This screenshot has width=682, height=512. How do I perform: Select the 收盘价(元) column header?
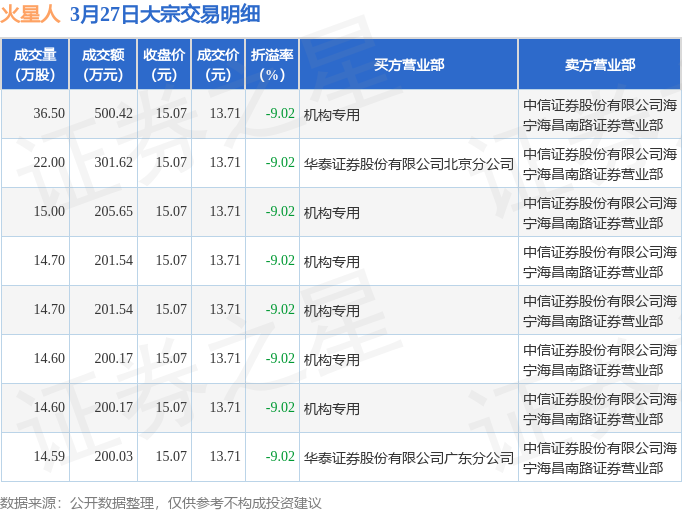tap(164, 65)
